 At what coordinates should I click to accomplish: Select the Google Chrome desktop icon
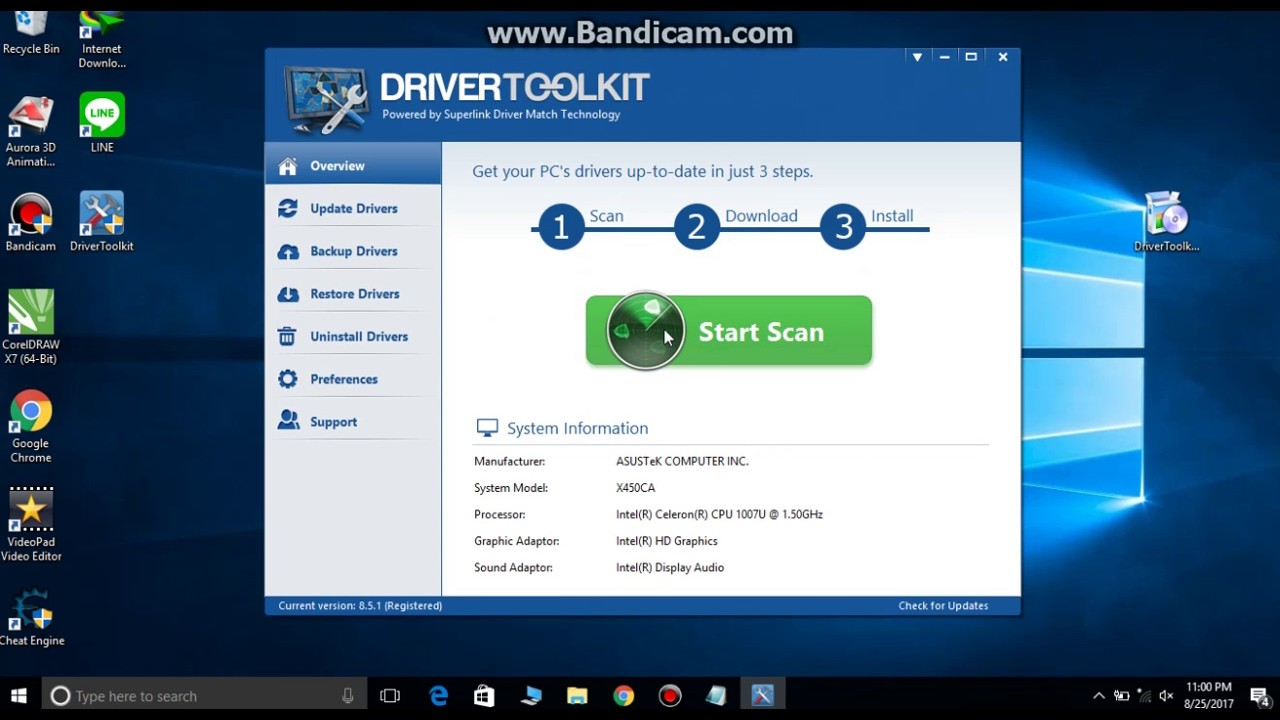click(31, 427)
